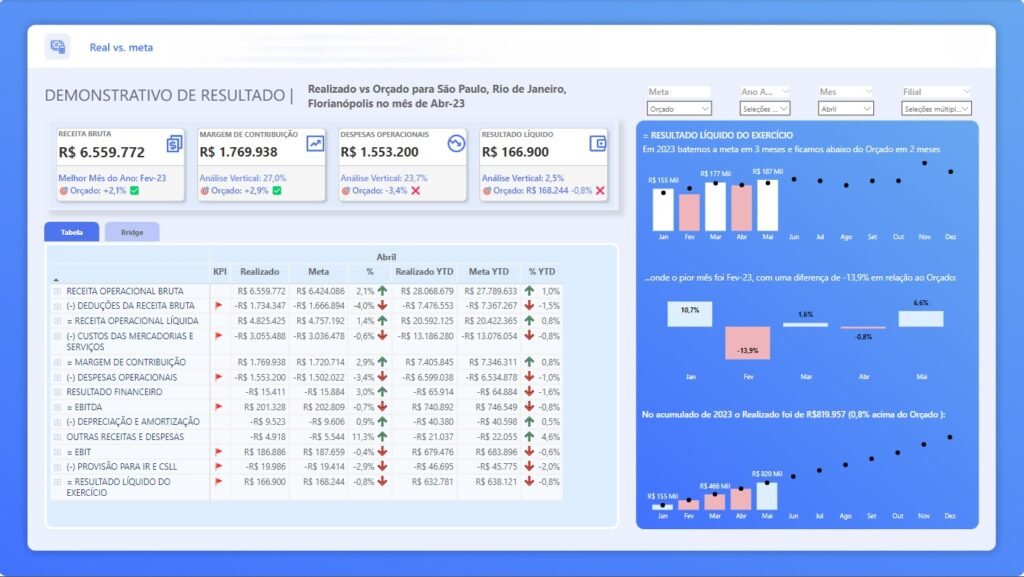This screenshot has width=1024, height=577.
Task: Click the red X on Despesas Operacionais card
Action: pos(415,190)
